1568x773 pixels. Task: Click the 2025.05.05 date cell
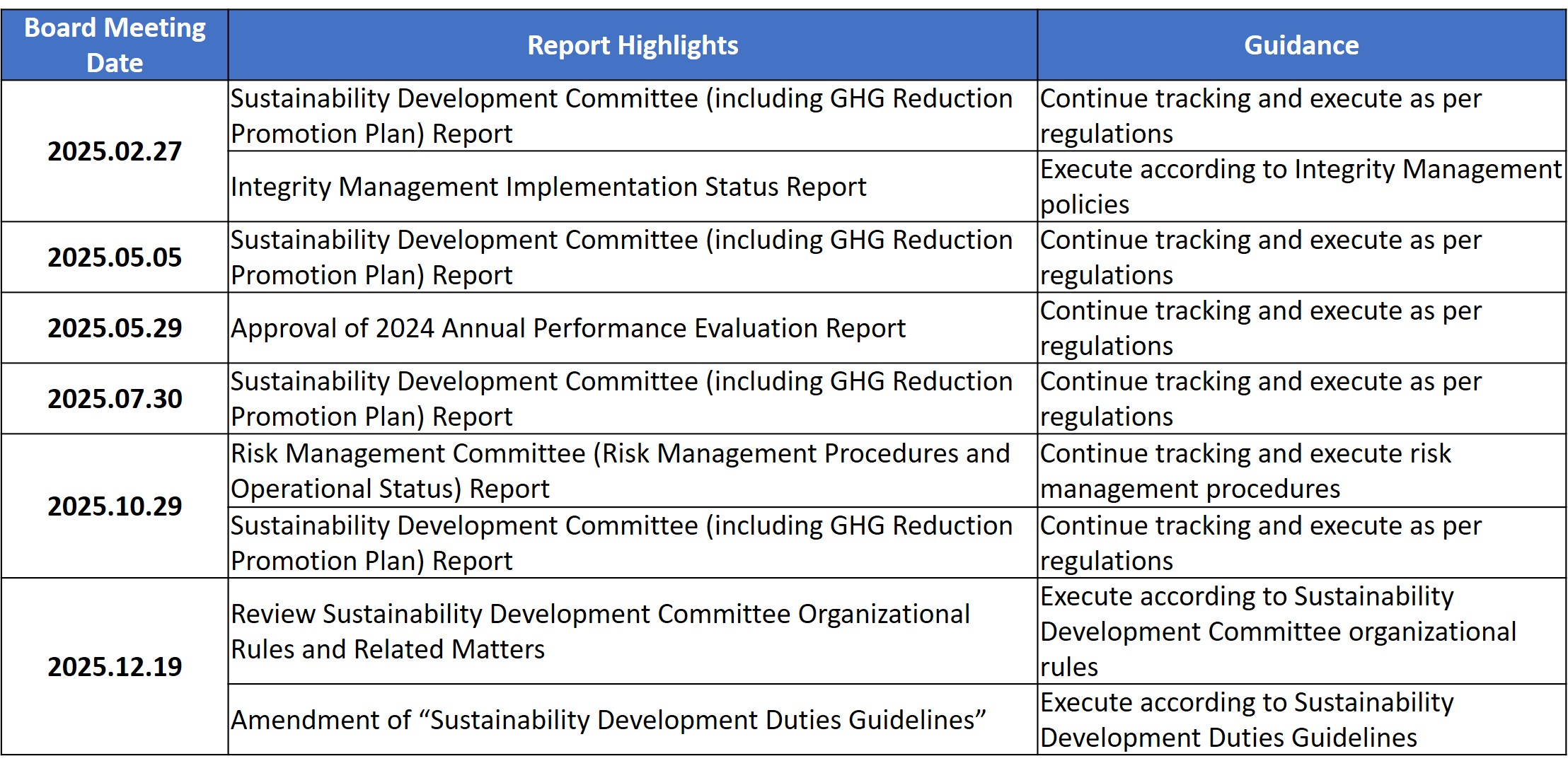point(115,257)
